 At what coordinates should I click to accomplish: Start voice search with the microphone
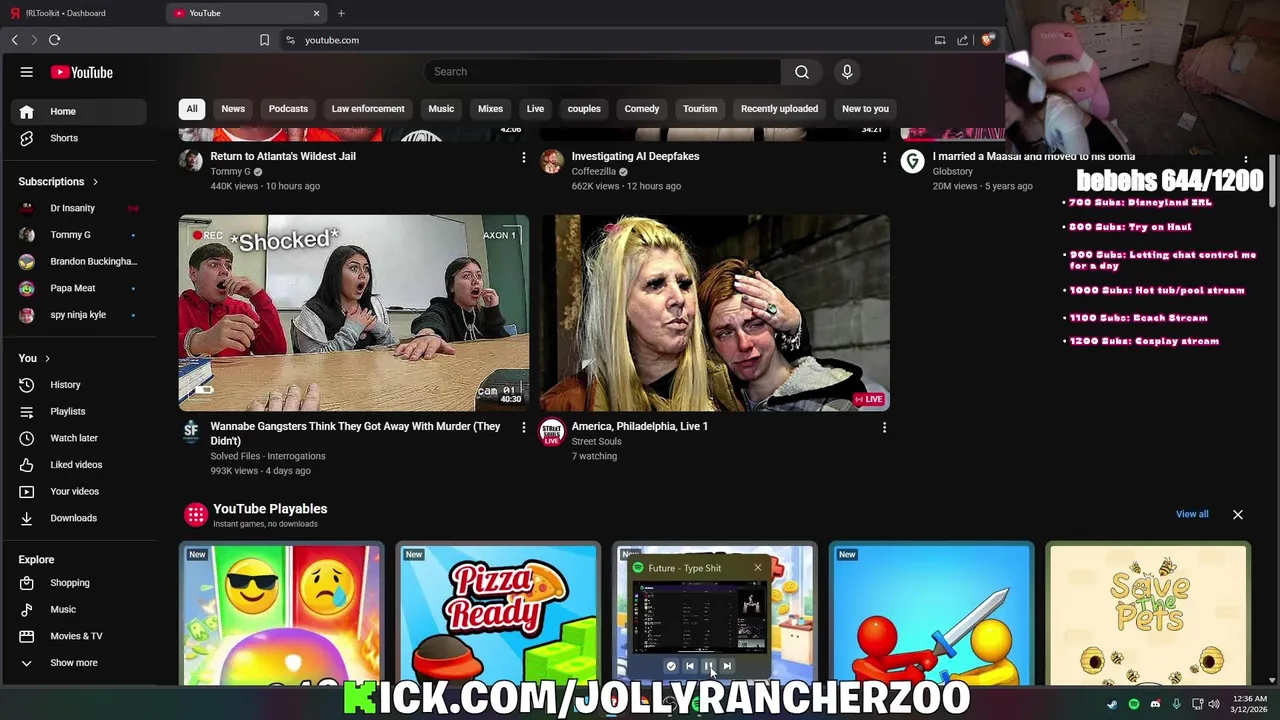tap(847, 72)
